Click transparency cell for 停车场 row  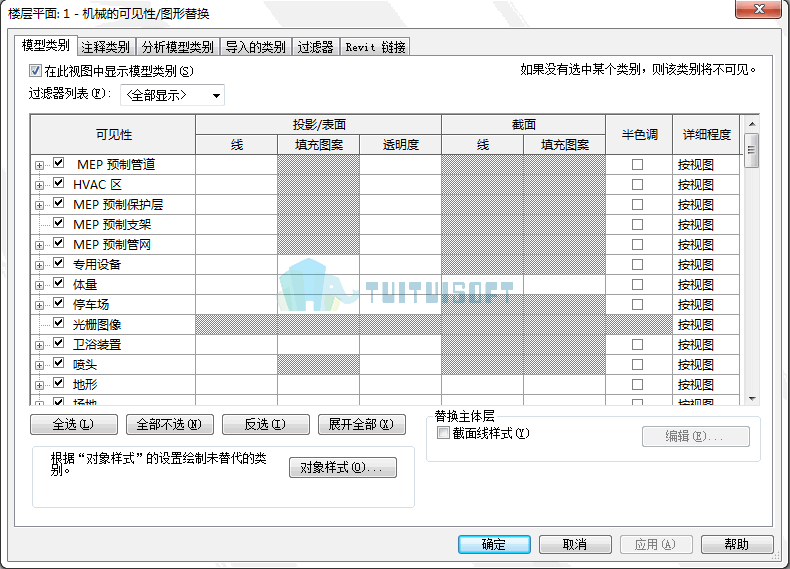coord(401,305)
